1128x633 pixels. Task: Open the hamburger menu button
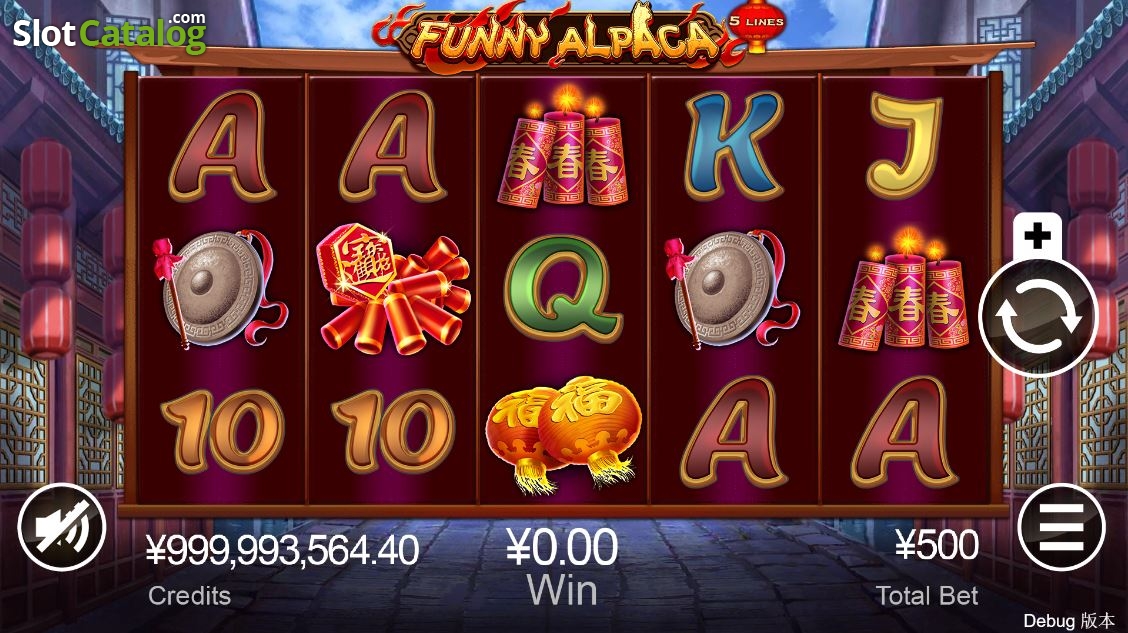click(x=1062, y=527)
